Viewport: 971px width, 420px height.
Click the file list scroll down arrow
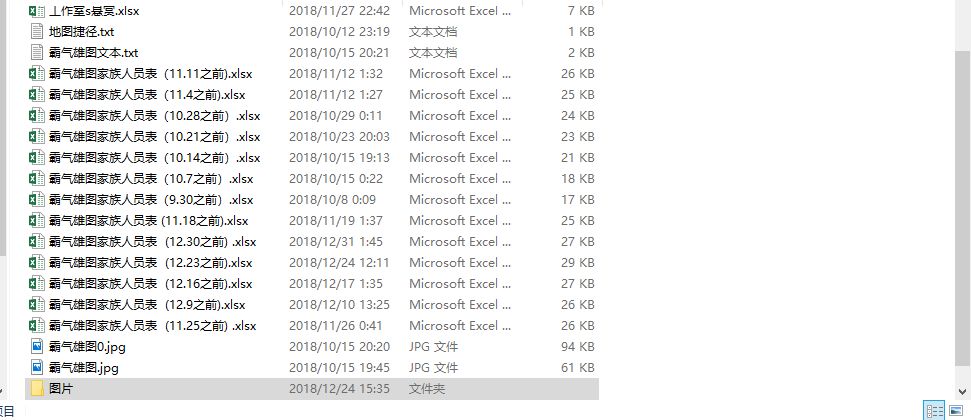pyautogui.click(x=962, y=392)
